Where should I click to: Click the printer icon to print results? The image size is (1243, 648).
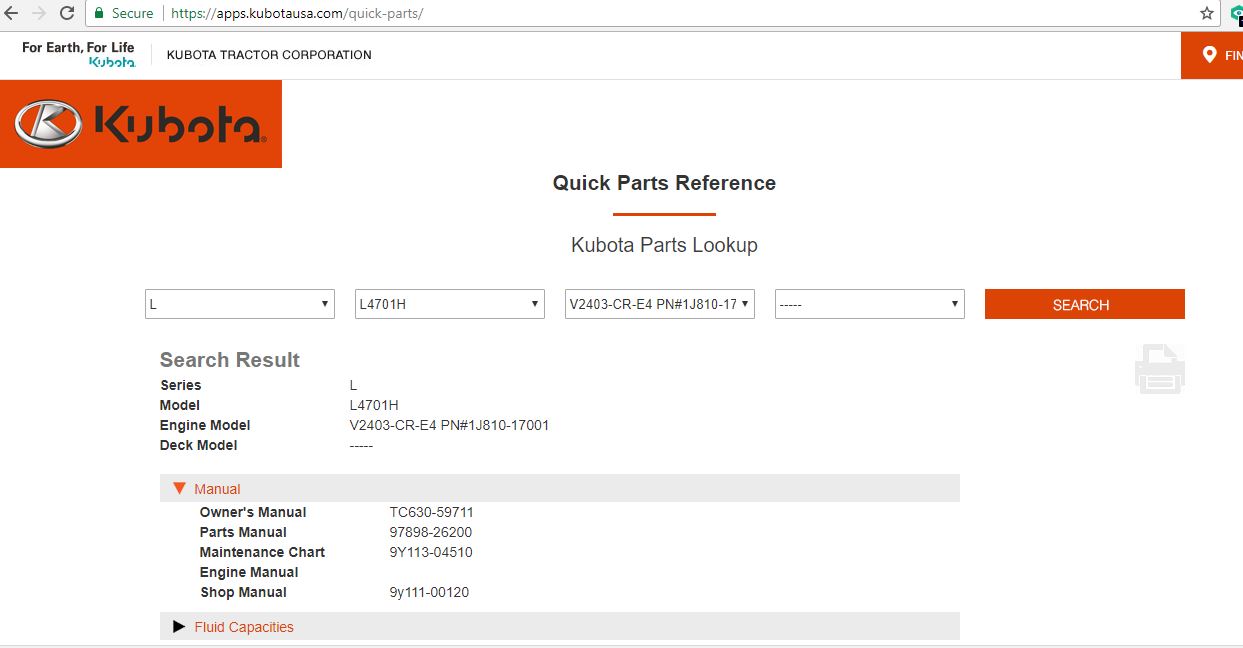(x=1160, y=369)
